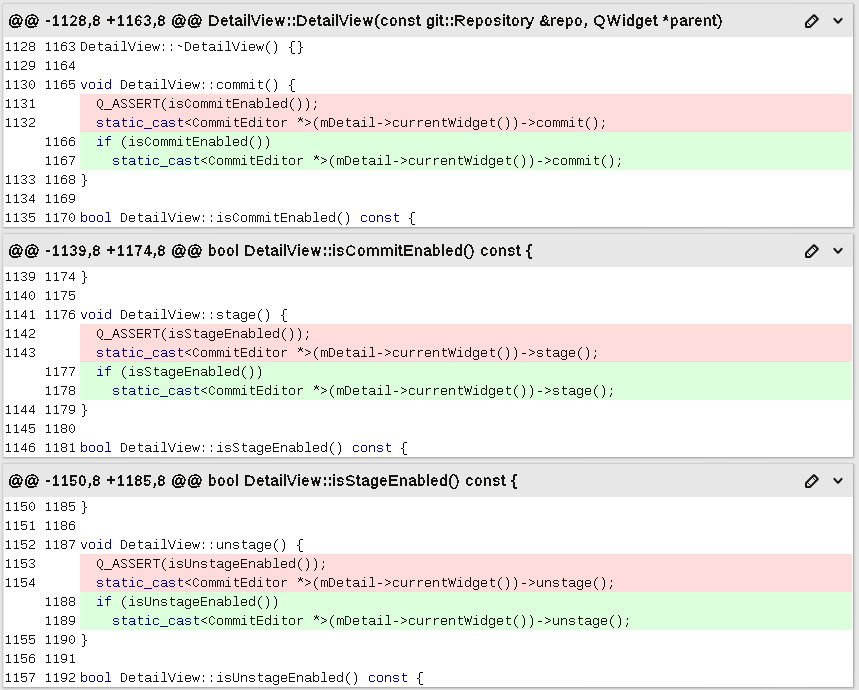Click new line number 1177
Viewport: 859px width, 690px height.
tap(60, 372)
